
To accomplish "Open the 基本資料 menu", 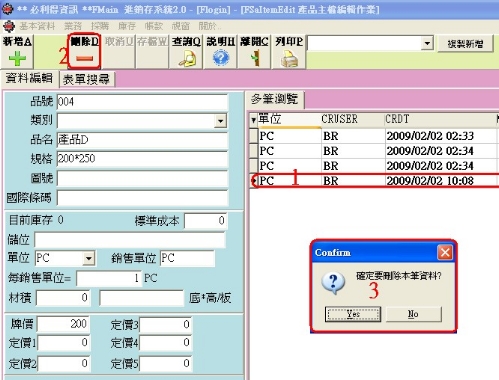I will click(x=37, y=26).
